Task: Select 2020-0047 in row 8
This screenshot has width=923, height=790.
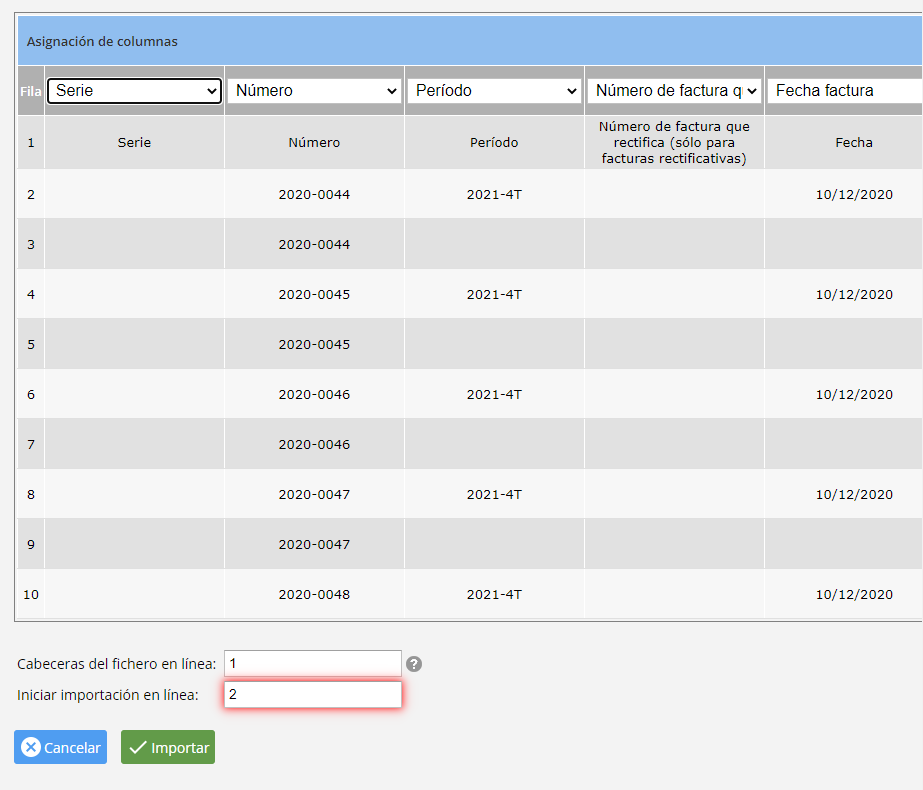Action: [314, 494]
